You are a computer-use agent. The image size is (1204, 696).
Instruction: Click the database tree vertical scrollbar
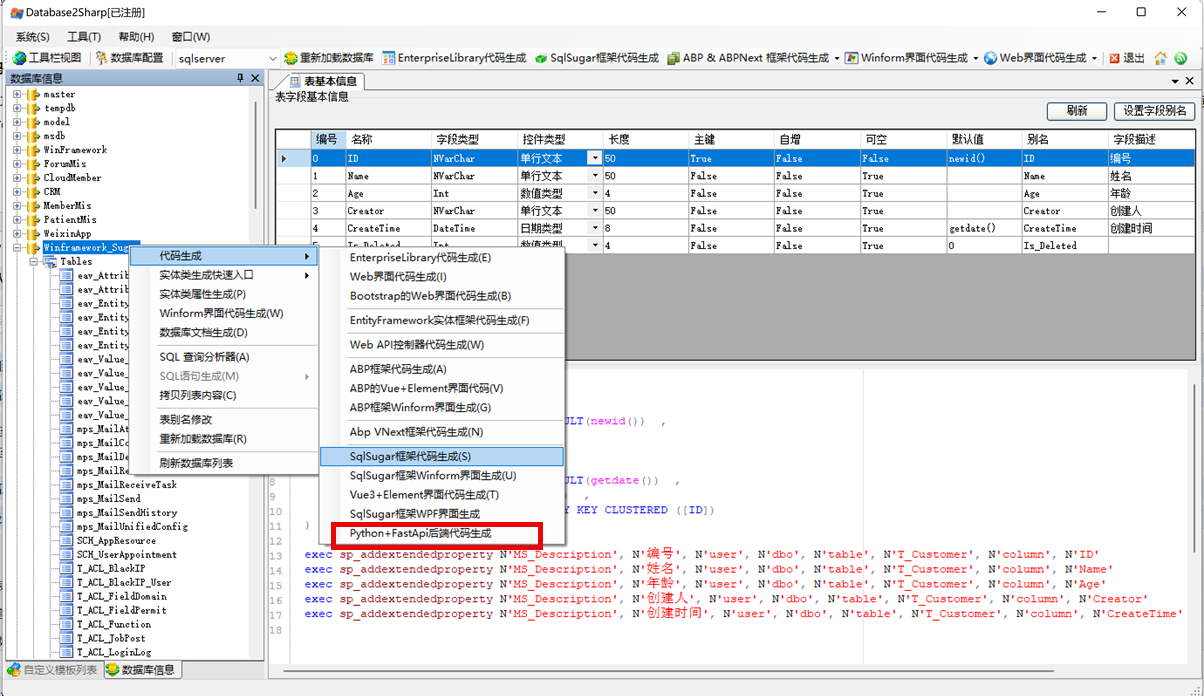258,300
